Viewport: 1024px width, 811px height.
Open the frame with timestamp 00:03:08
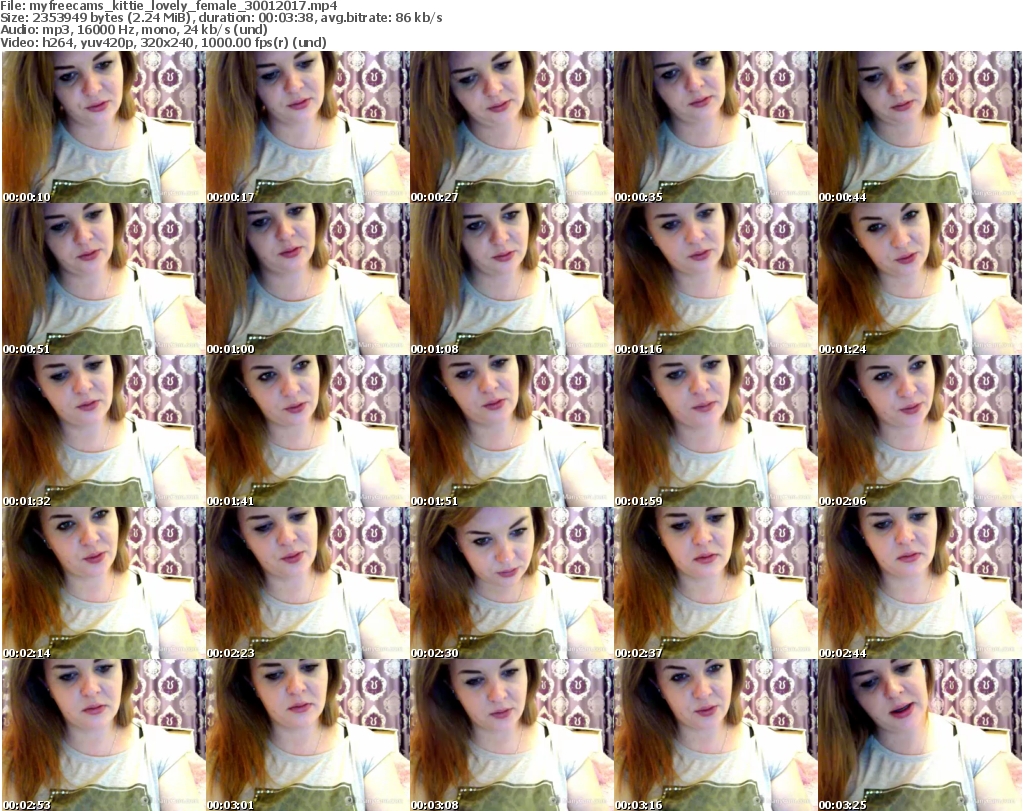[x=511, y=735]
